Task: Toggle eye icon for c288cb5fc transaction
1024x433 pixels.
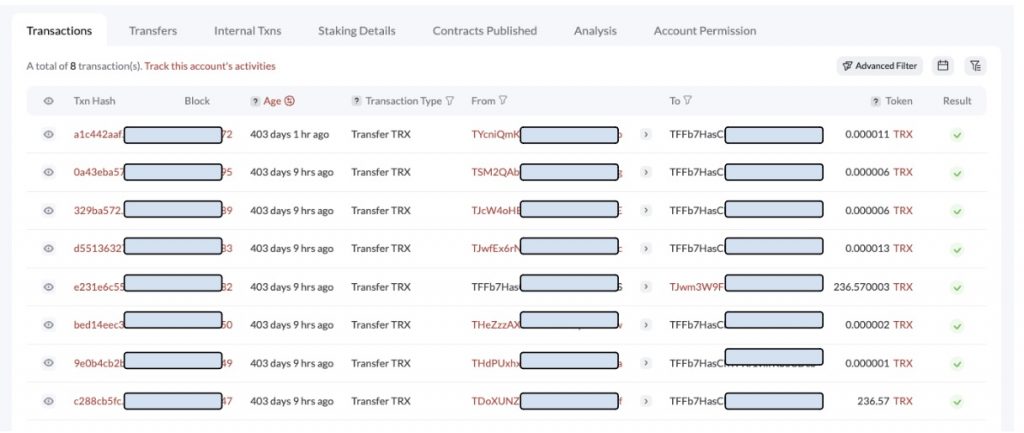Action: [x=48, y=402]
